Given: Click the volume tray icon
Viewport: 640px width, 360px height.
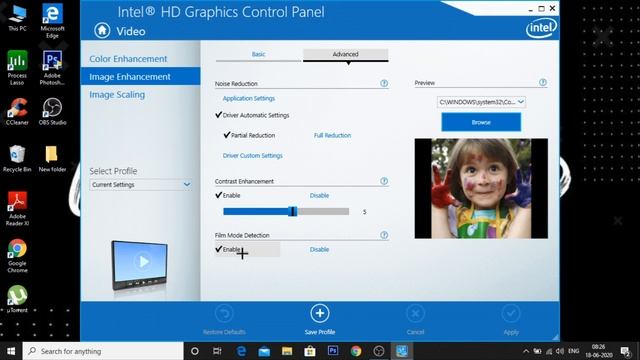Looking at the screenshot, I should (560, 351).
